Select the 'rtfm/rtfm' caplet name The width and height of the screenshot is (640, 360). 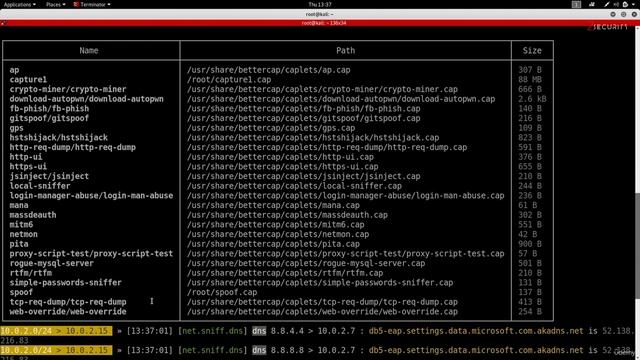coord(31,273)
